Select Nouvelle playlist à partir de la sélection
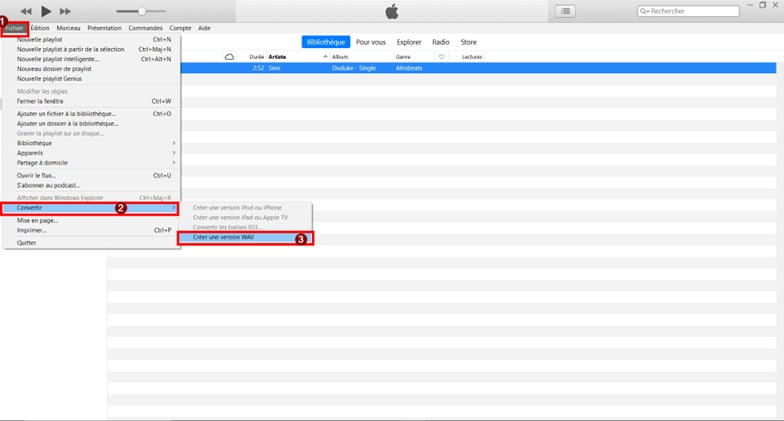Viewport: 784px width, 421px height. click(x=92, y=49)
